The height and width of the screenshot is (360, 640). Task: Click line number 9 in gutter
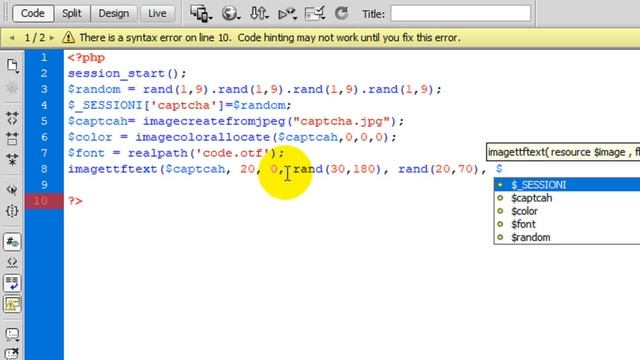point(44,185)
